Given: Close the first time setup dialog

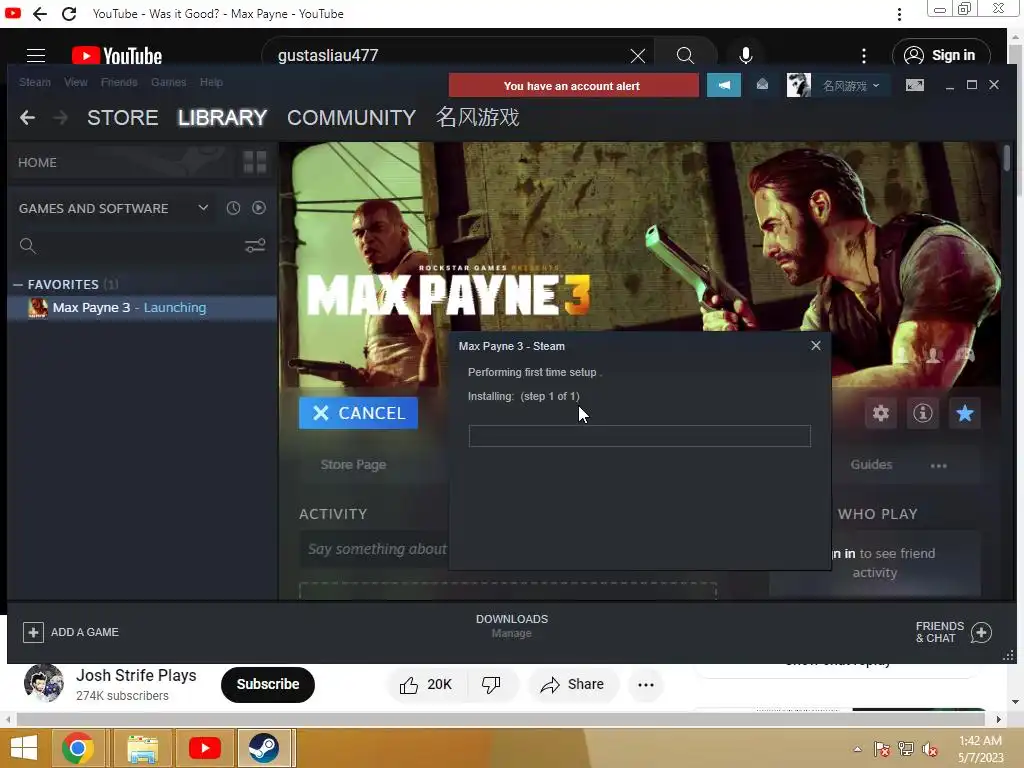Looking at the screenshot, I should pos(816,345).
